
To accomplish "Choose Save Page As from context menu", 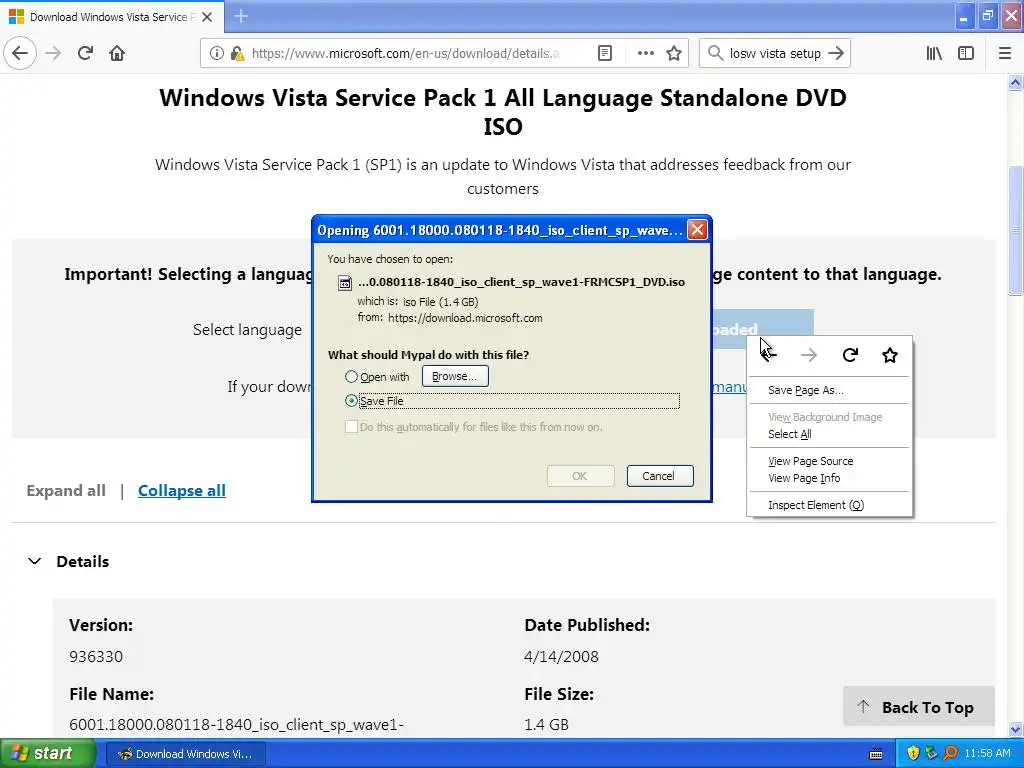I will pyautogui.click(x=829, y=390).
